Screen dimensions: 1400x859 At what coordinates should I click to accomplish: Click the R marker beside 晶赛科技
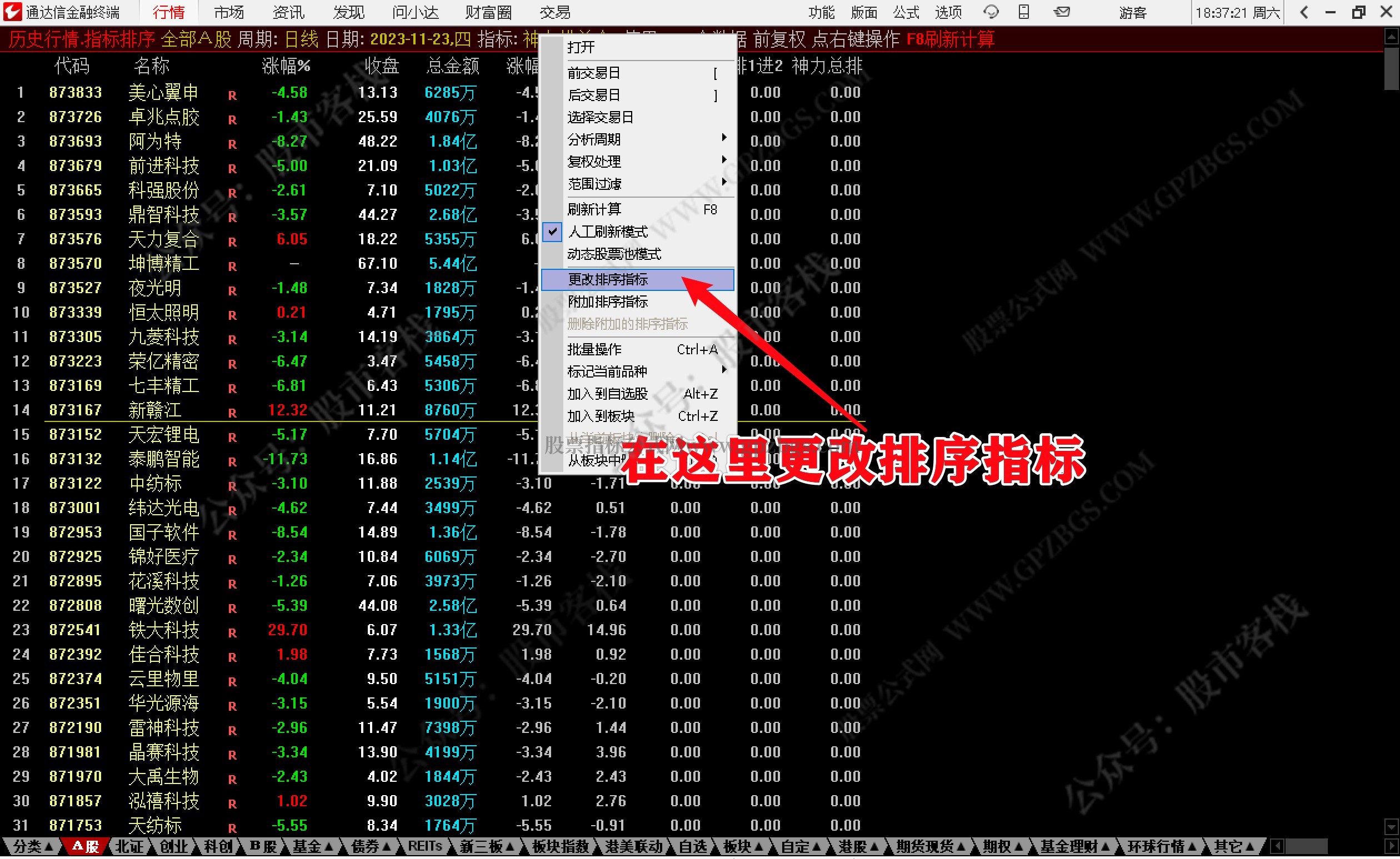pos(232,755)
